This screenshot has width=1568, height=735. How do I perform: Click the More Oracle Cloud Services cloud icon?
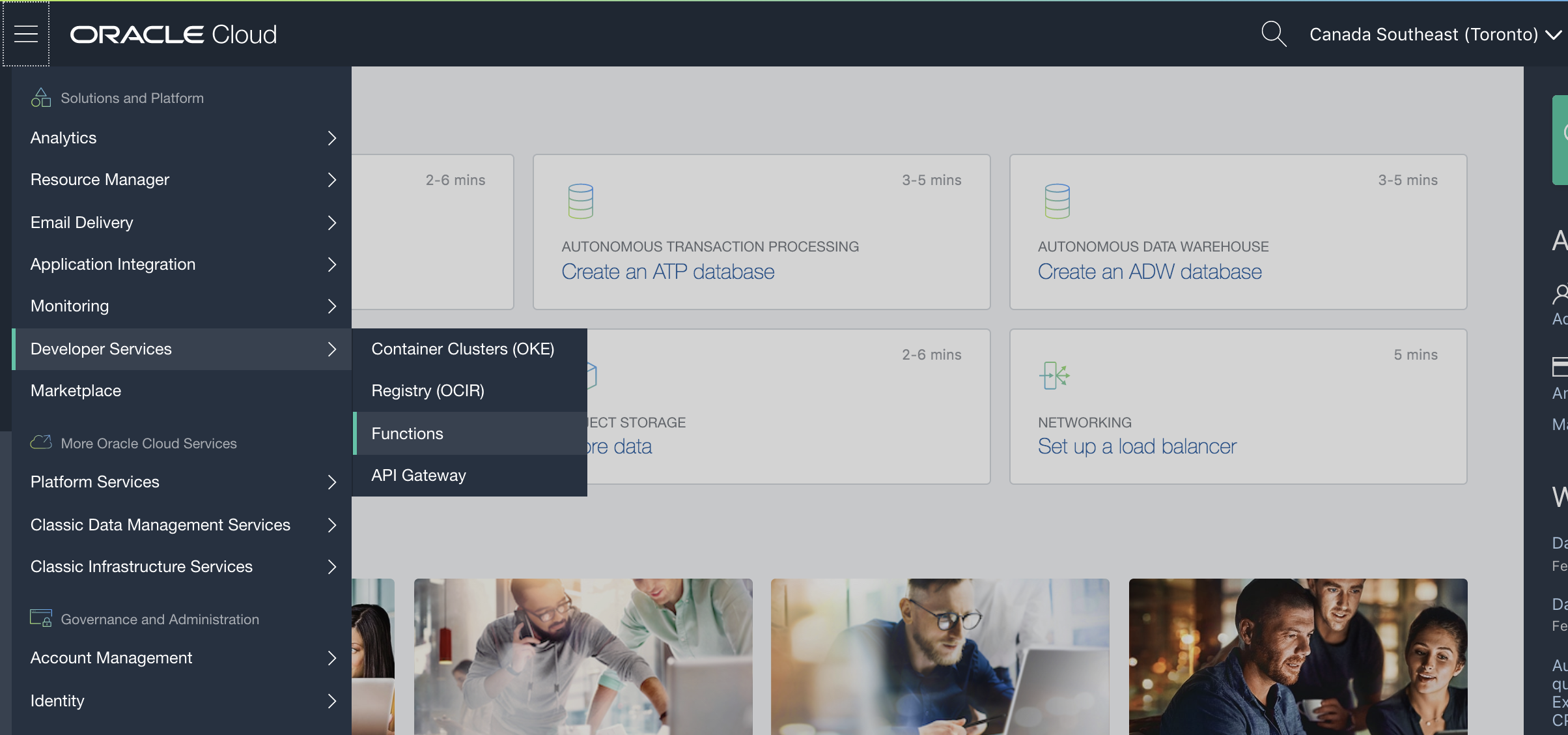tap(41, 442)
